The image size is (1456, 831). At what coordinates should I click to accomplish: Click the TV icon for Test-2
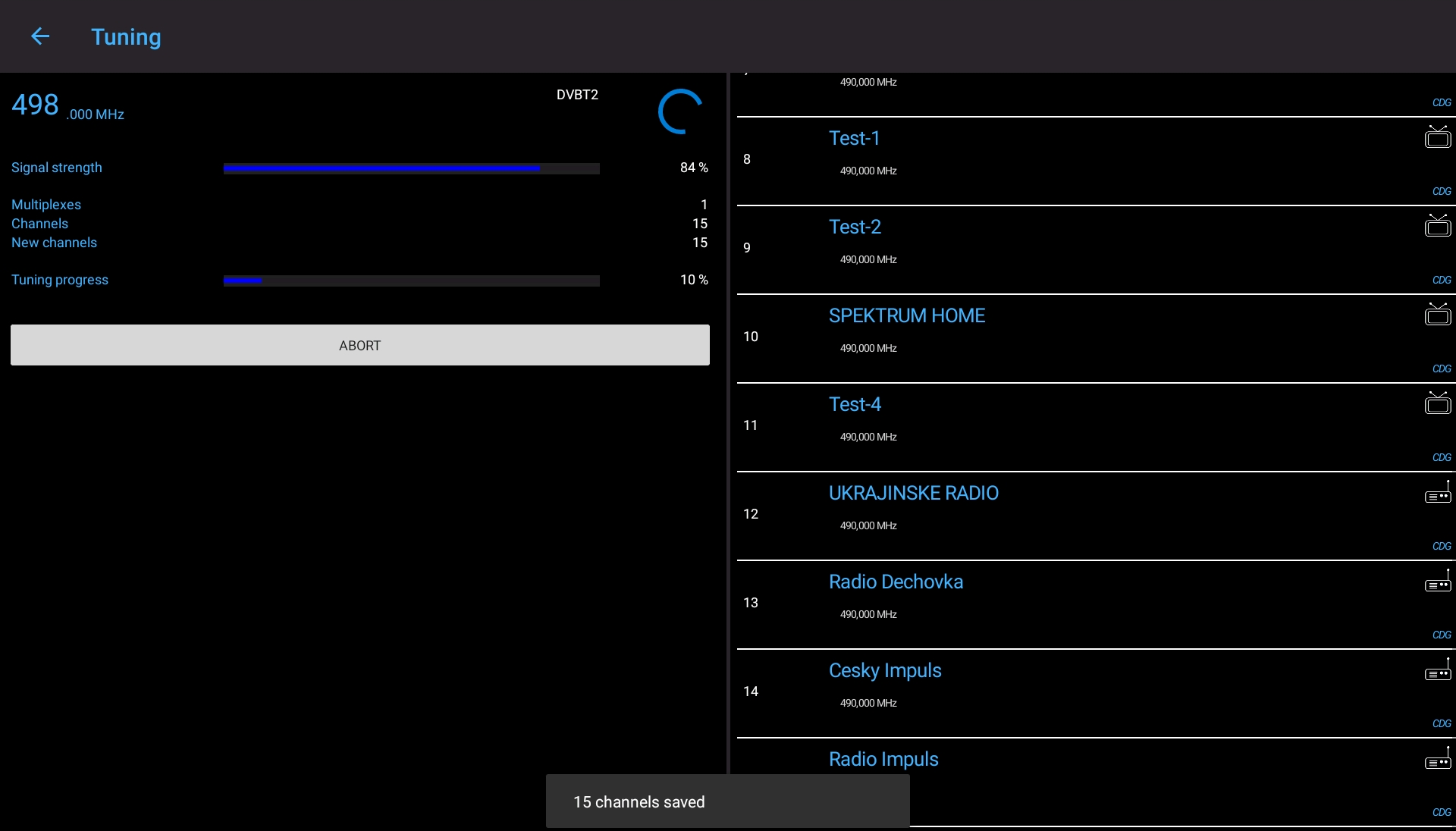(1437, 226)
